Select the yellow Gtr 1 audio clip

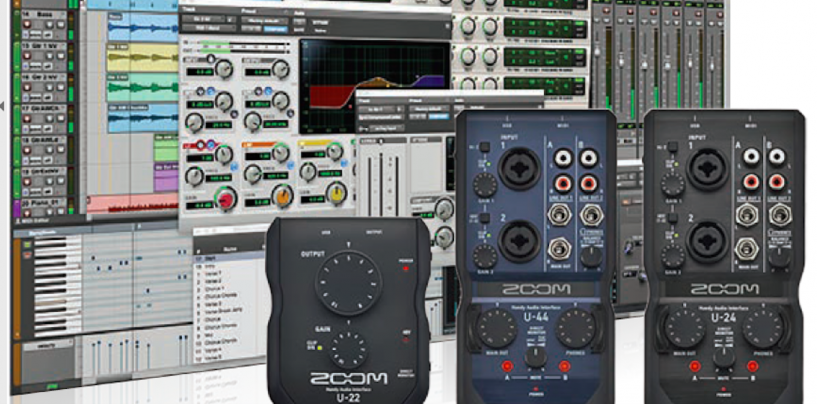(143, 58)
